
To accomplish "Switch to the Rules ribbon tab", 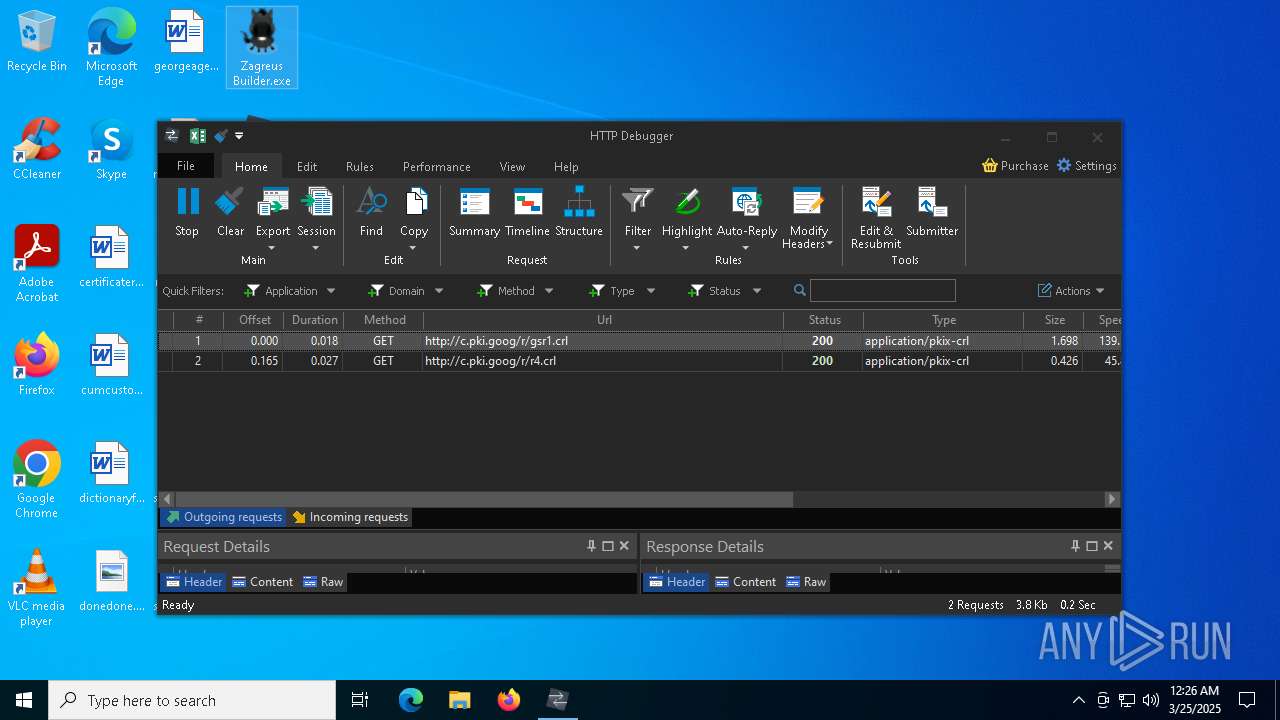I will (x=360, y=167).
